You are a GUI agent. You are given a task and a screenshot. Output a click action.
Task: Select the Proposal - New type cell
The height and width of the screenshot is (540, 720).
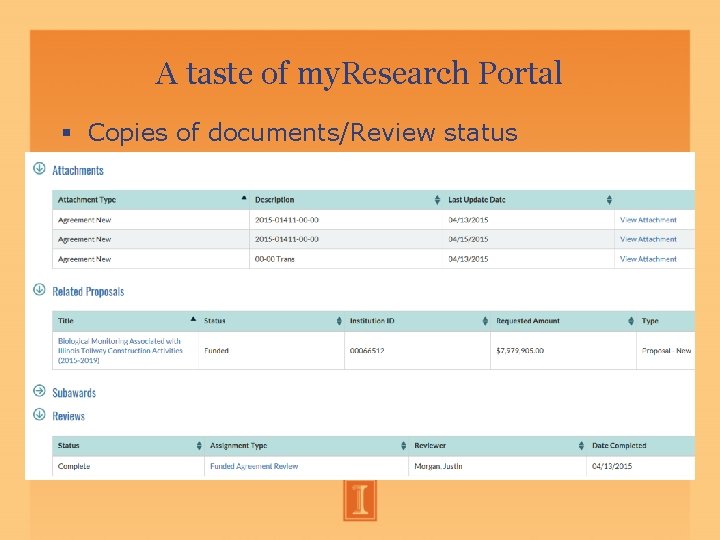point(666,351)
